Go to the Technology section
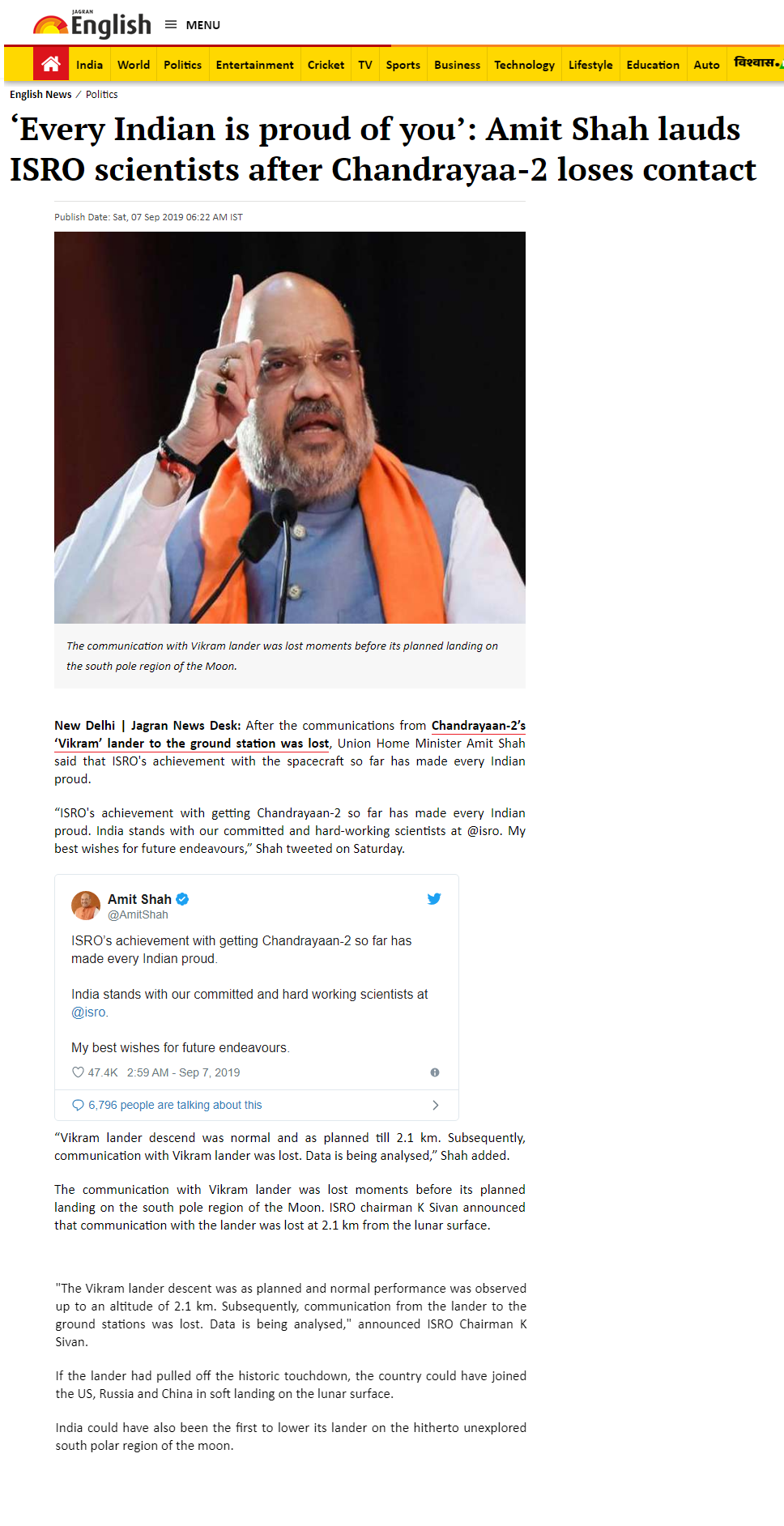The width and height of the screenshot is (784, 1526). 524,65
